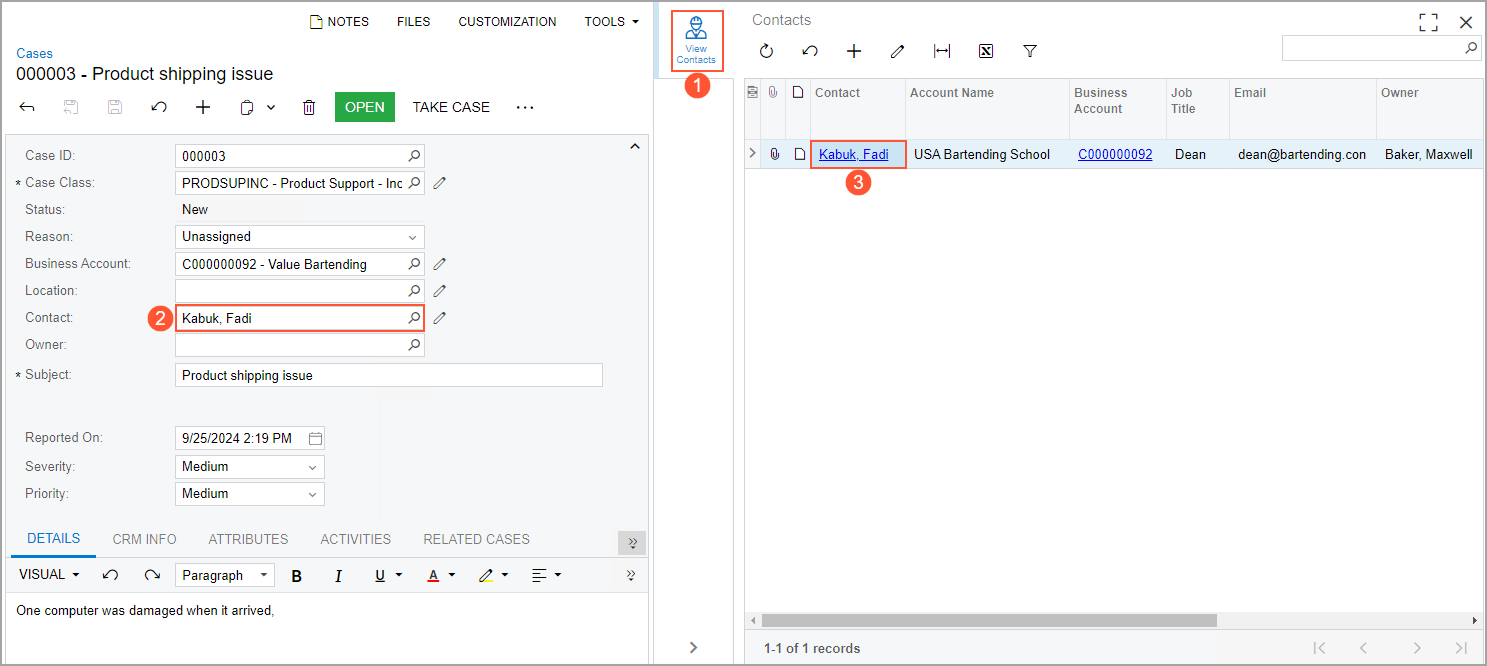Click the green OPEN button

tap(365, 107)
